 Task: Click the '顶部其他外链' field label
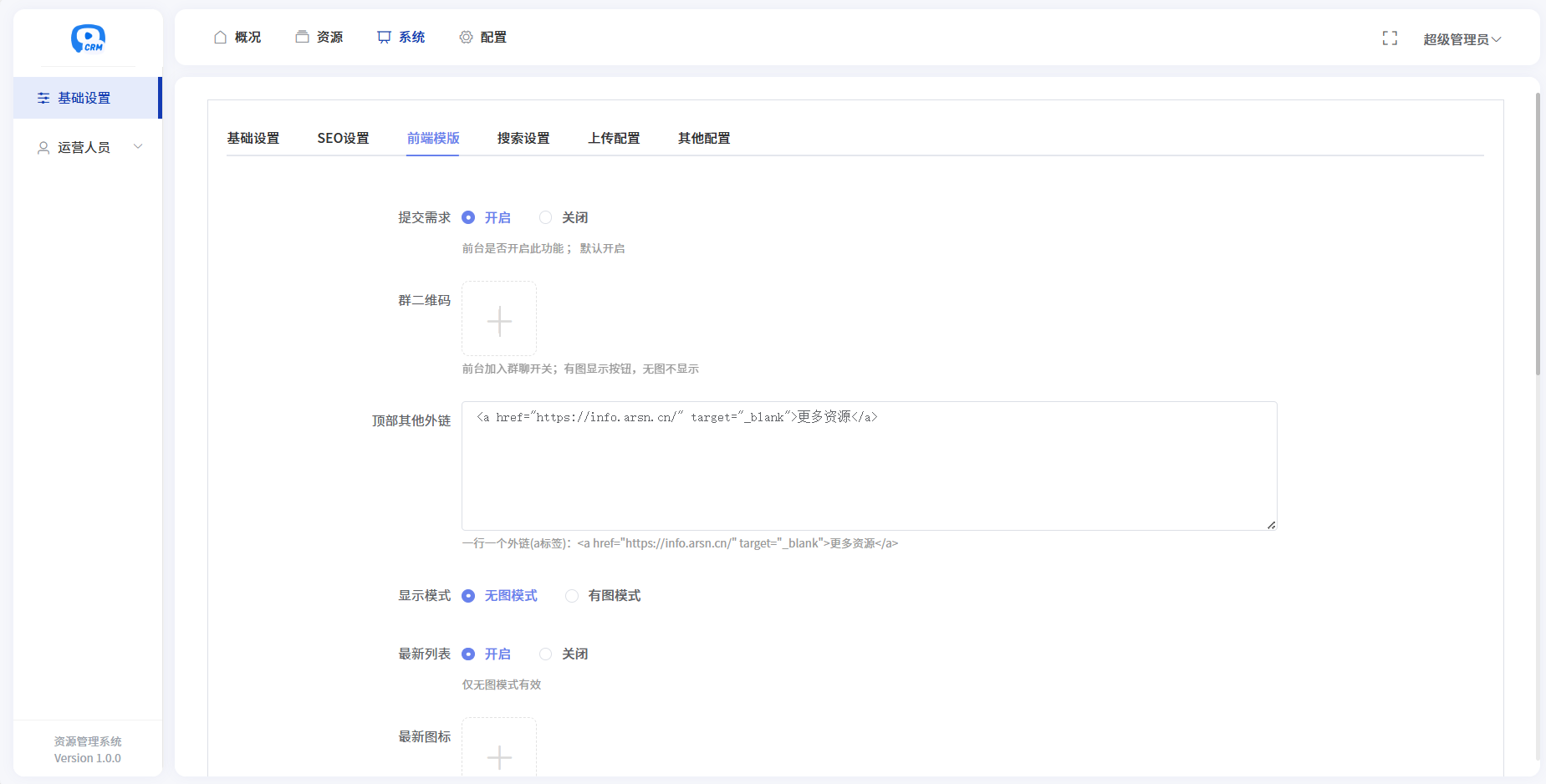coord(411,420)
